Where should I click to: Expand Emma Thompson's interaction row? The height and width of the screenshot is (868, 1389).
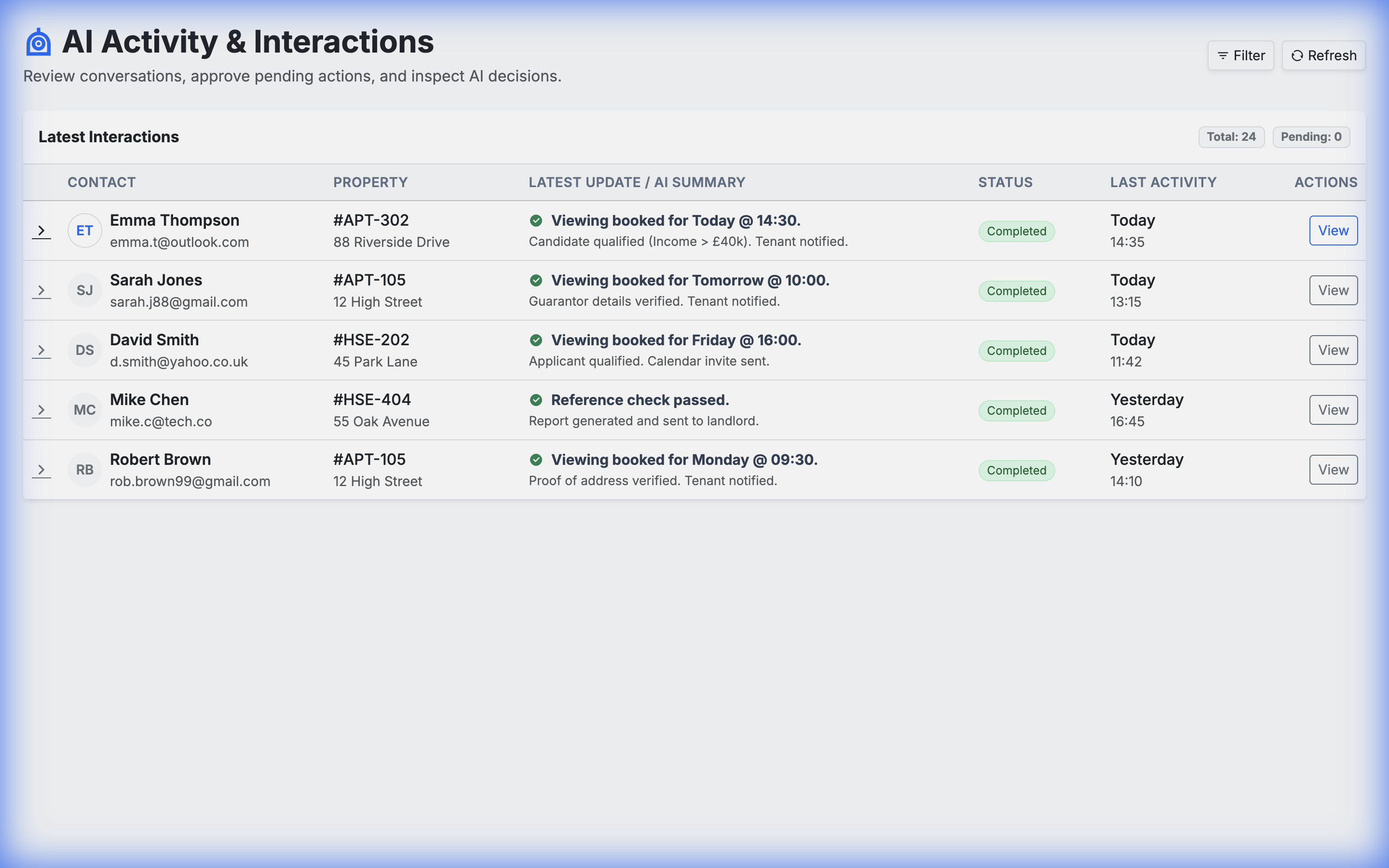coord(41,230)
